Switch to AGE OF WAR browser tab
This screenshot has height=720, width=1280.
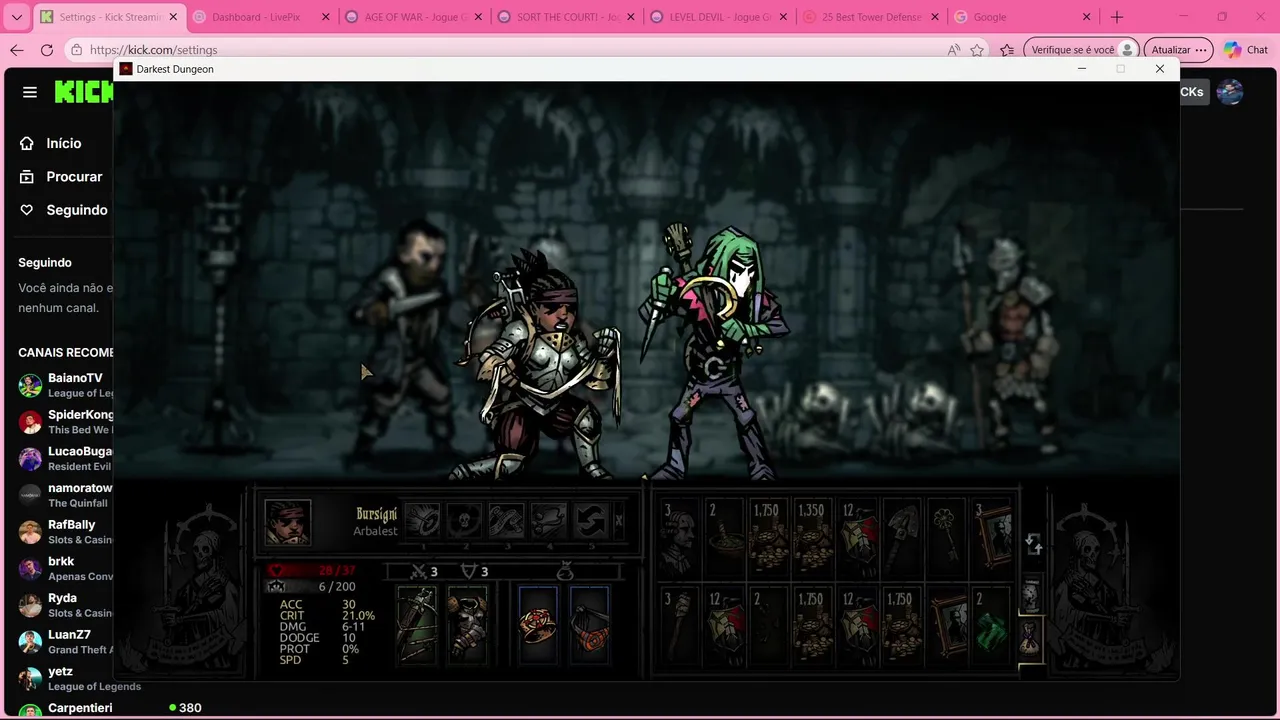click(414, 17)
